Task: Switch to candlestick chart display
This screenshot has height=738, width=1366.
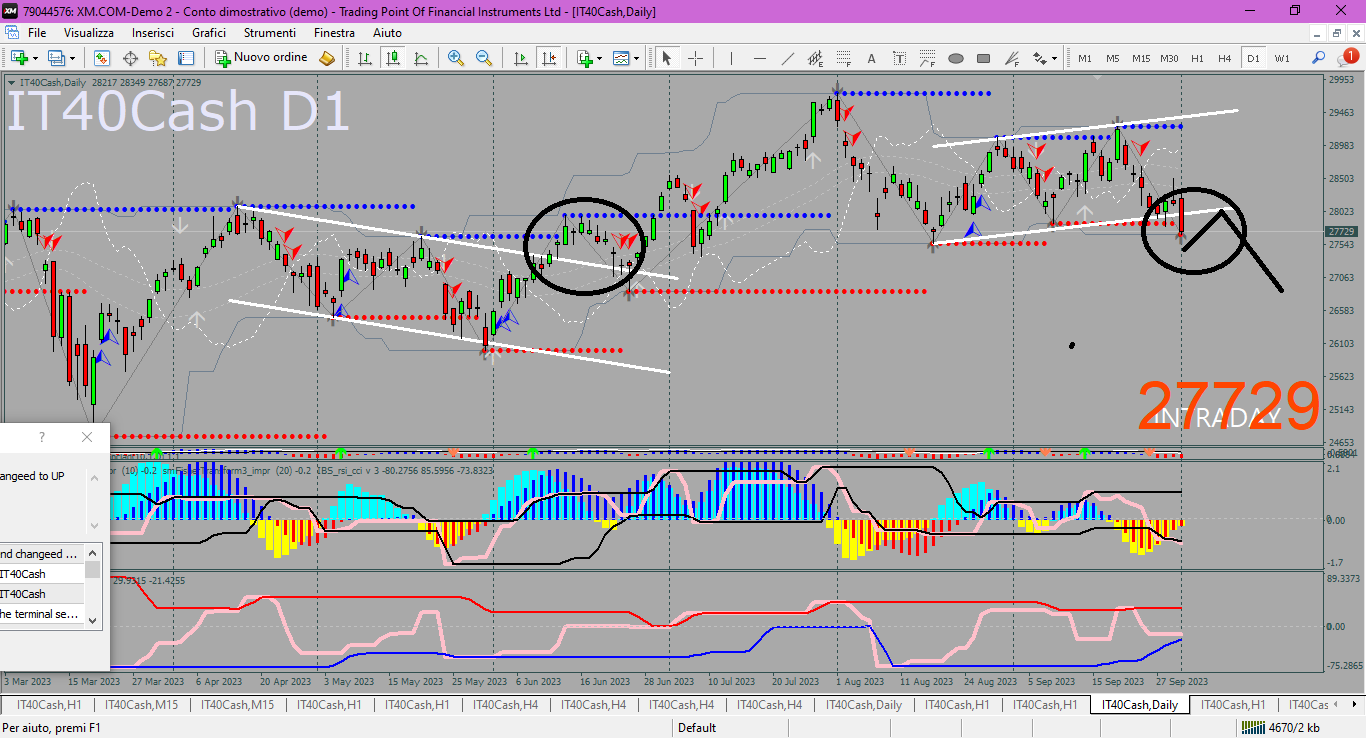Action: pyautogui.click(x=393, y=58)
